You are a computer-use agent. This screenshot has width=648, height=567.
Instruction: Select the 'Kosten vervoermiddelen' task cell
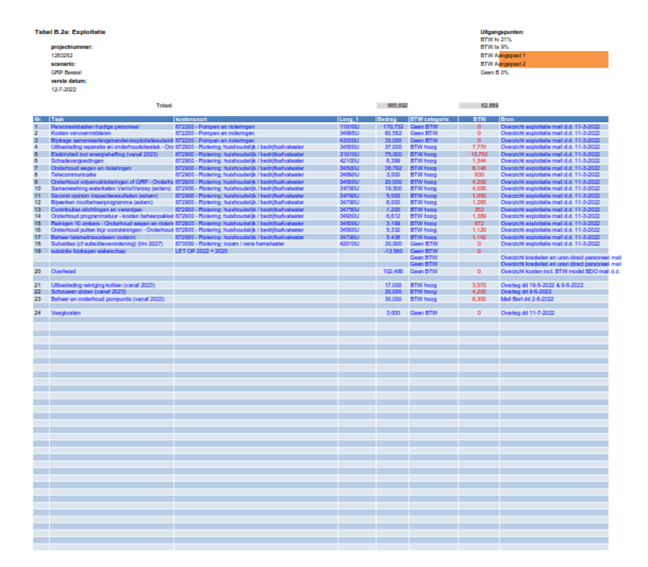click(x=80, y=133)
